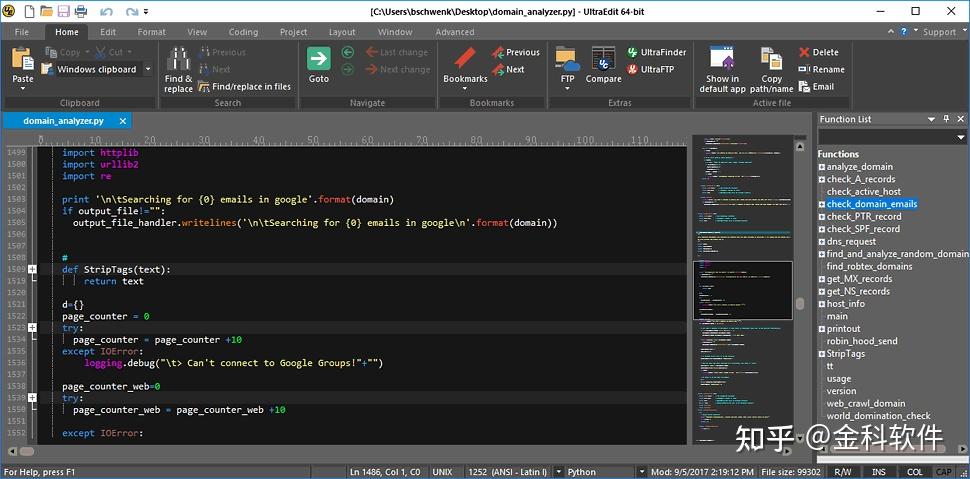Click the FTP folder icon
This screenshot has width=970, height=479.
[567, 62]
